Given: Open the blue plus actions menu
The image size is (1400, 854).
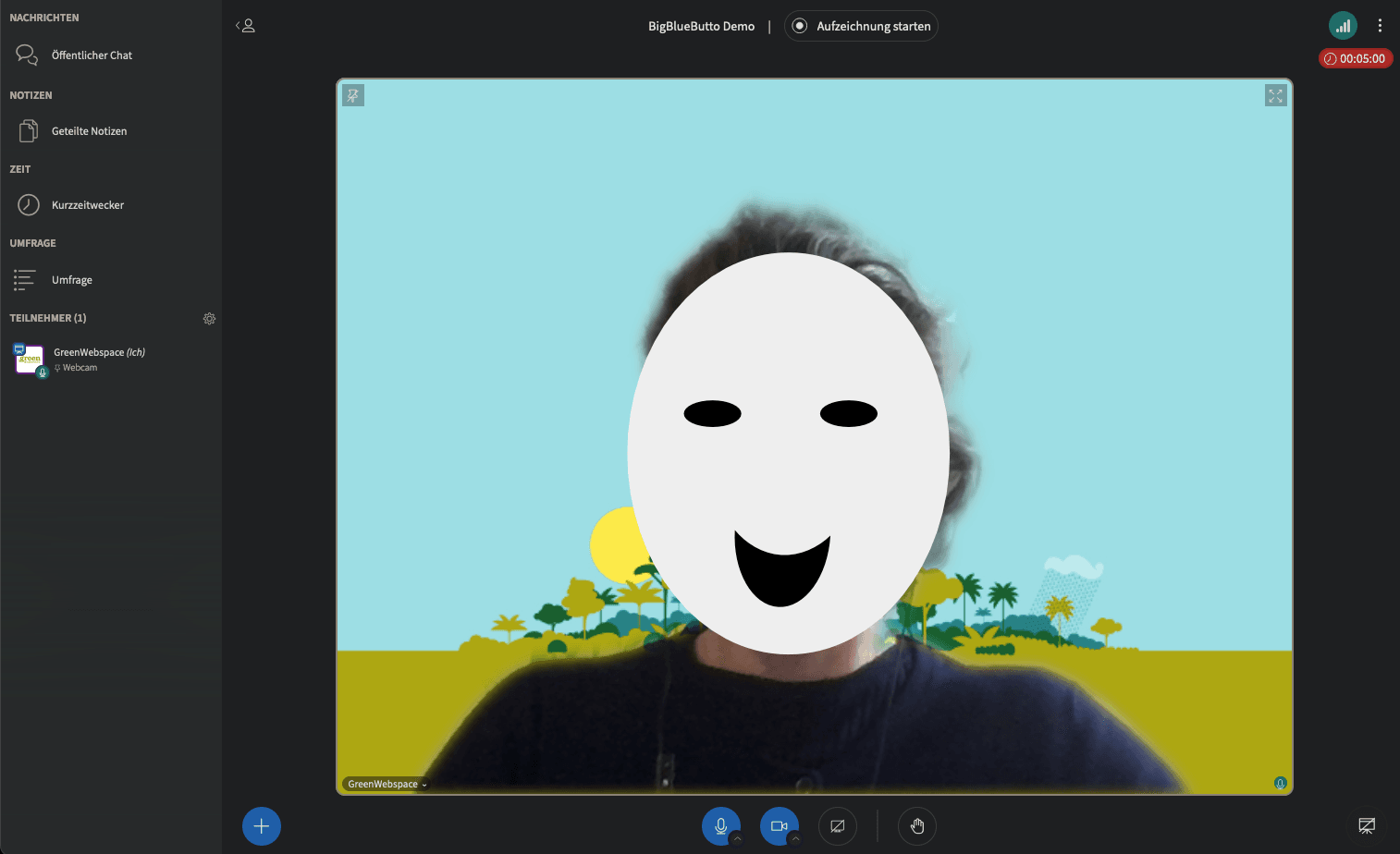Looking at the screenshot, I should tap(262, 825).
